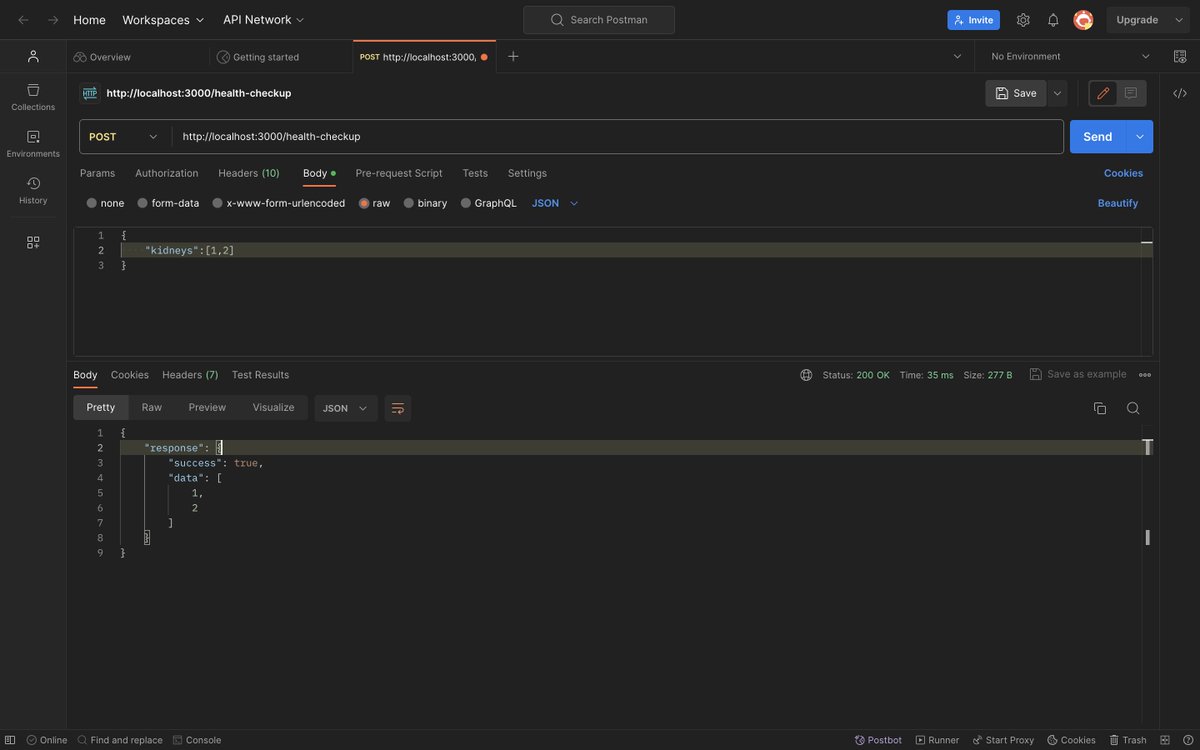Select the none body type
The image size is (1200, 750).
pyautogui.click(x=105, y=203)
